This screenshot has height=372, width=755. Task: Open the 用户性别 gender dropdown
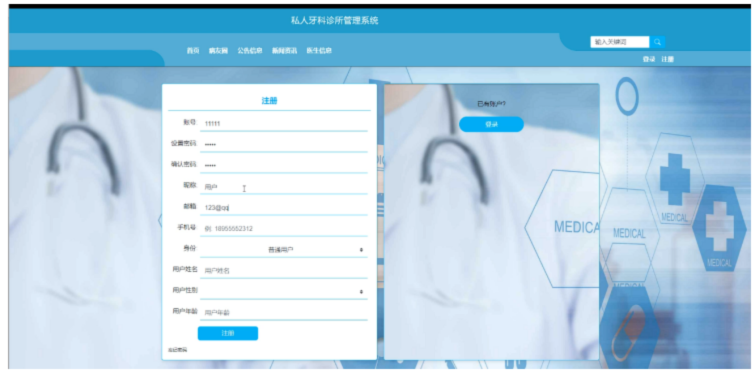284,292
